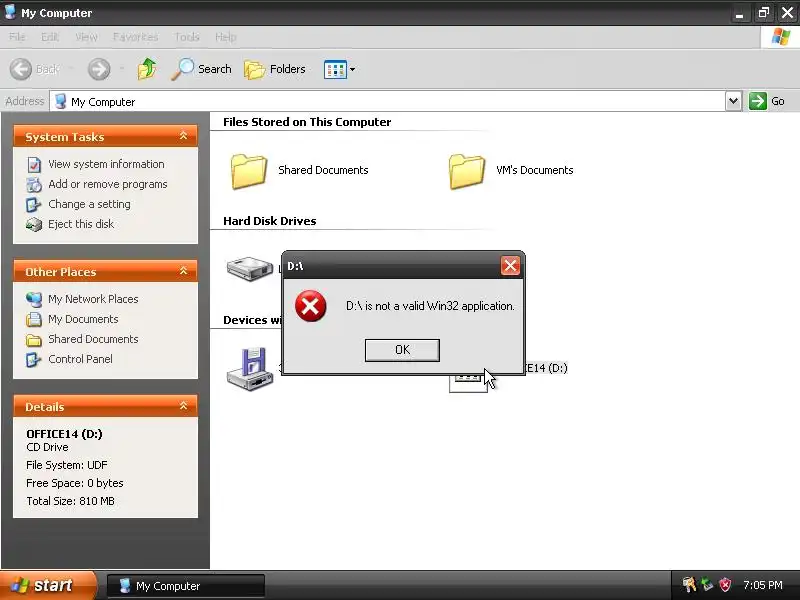Select the VM's Documents folder icon
The width and height of the screenshot is (800, 600).
(x=466, y=171)
